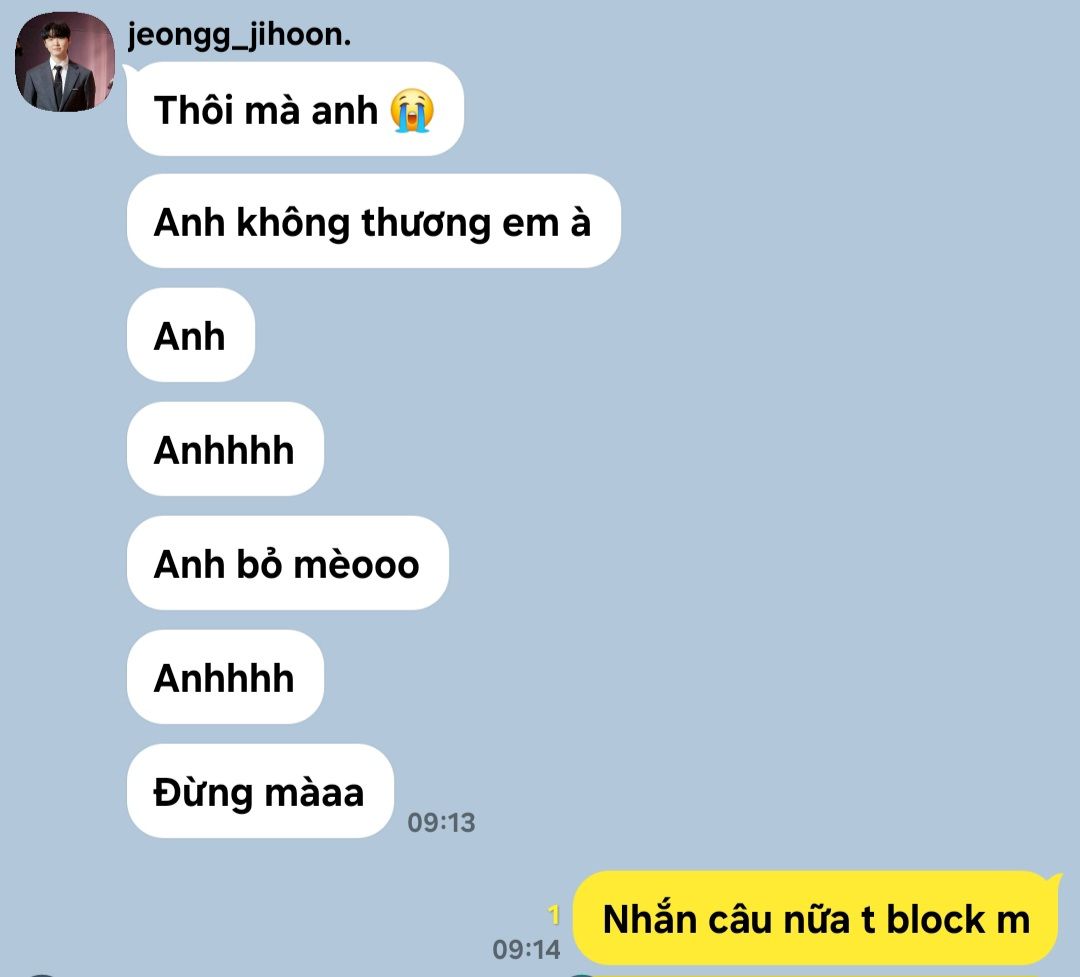Tap the 'Anh bỏ mèooo' message
The height and width of the screenshot is (977, 1080).
coord(288,563)
